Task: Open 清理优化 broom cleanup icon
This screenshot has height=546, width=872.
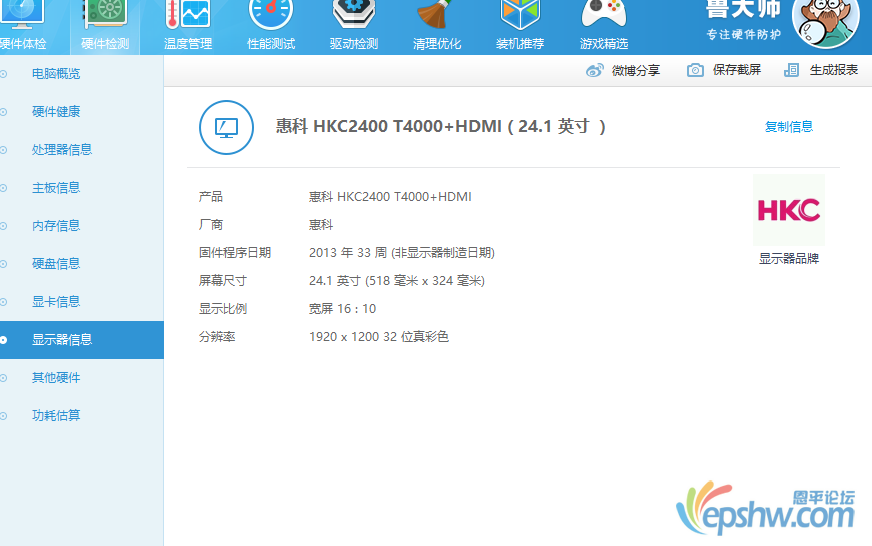Action: [x=437, y=14]
